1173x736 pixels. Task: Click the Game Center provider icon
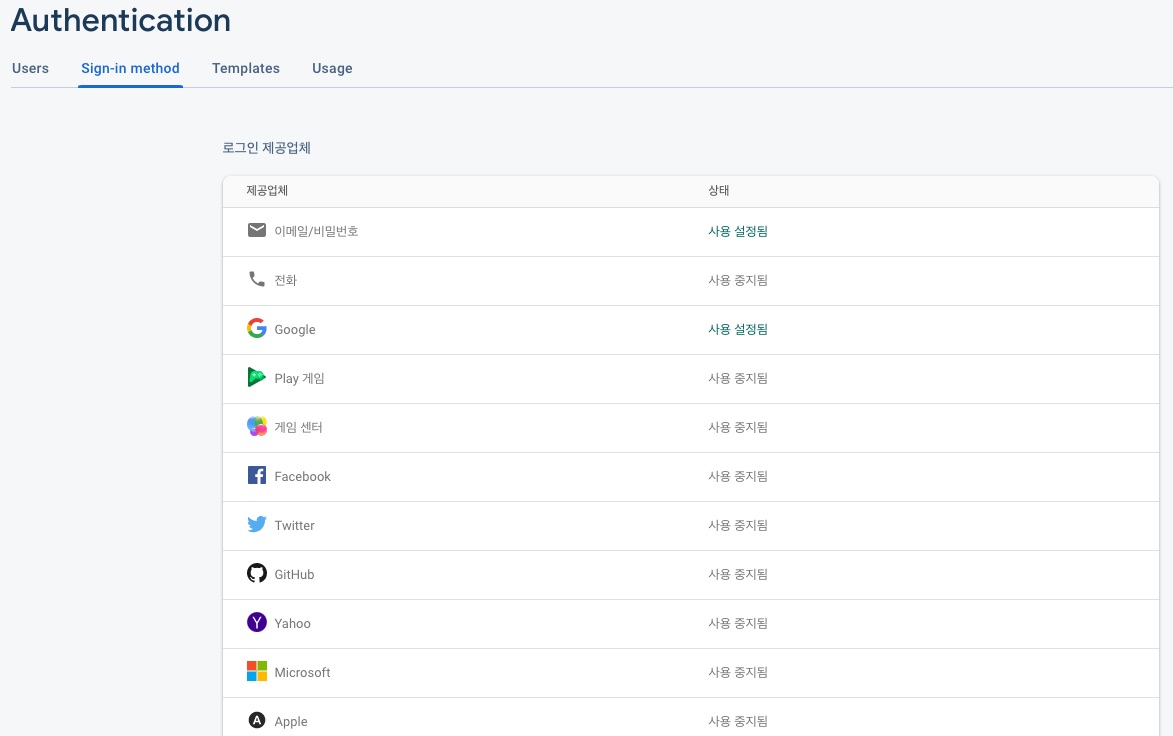click(x=257, y=427)
